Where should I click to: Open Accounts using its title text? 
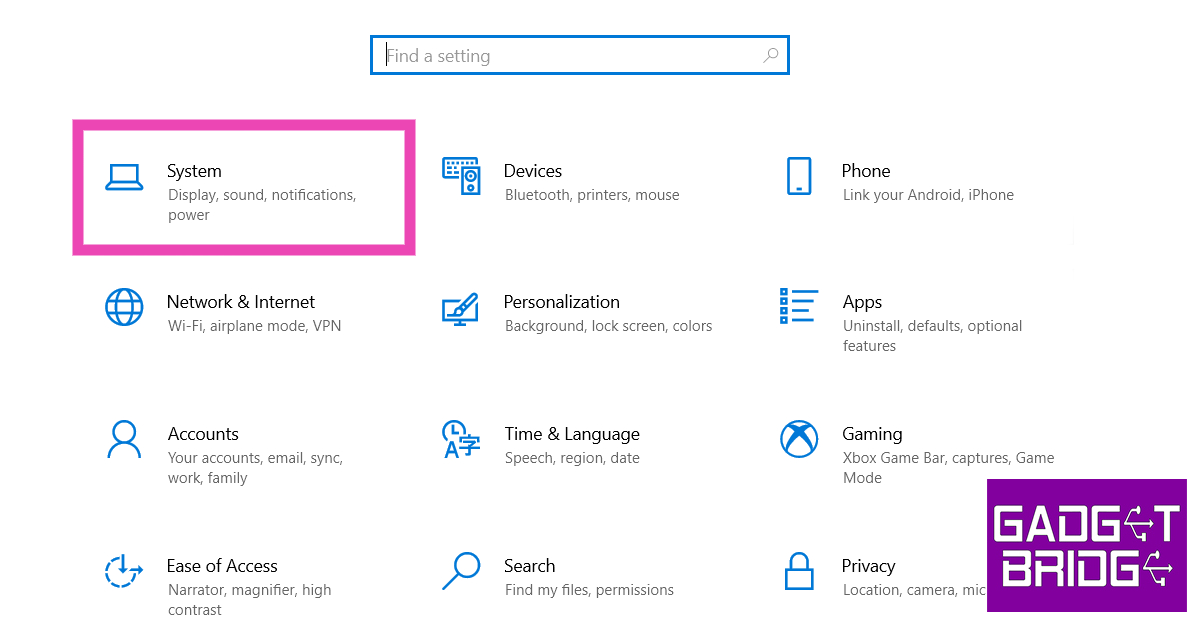coord(203,434)
